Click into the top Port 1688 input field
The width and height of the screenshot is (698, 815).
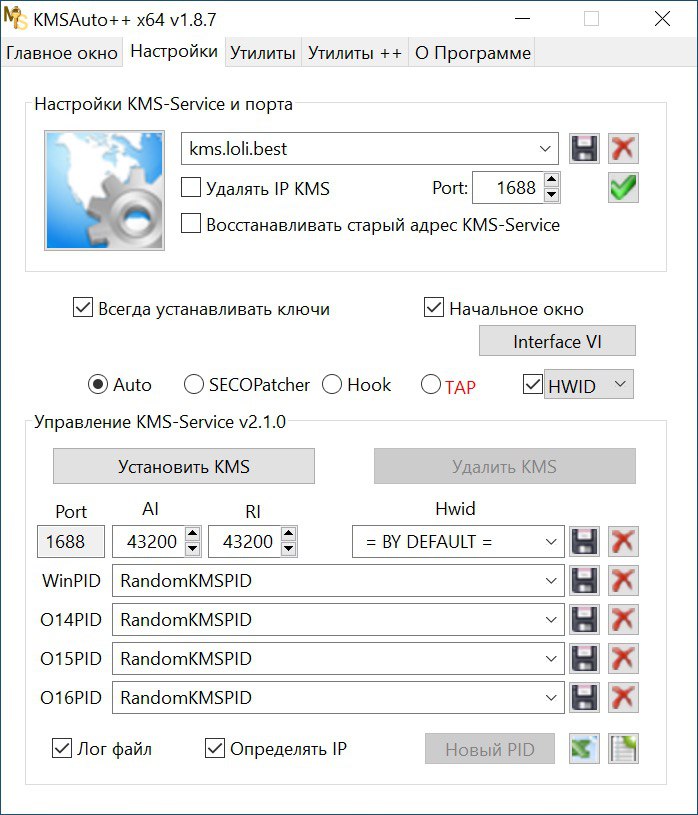(x=508, y=188)
